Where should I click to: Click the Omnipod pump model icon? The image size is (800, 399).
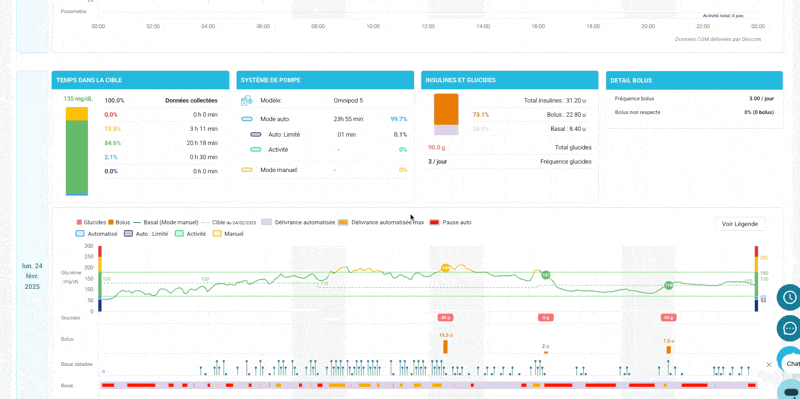point(246,101)
